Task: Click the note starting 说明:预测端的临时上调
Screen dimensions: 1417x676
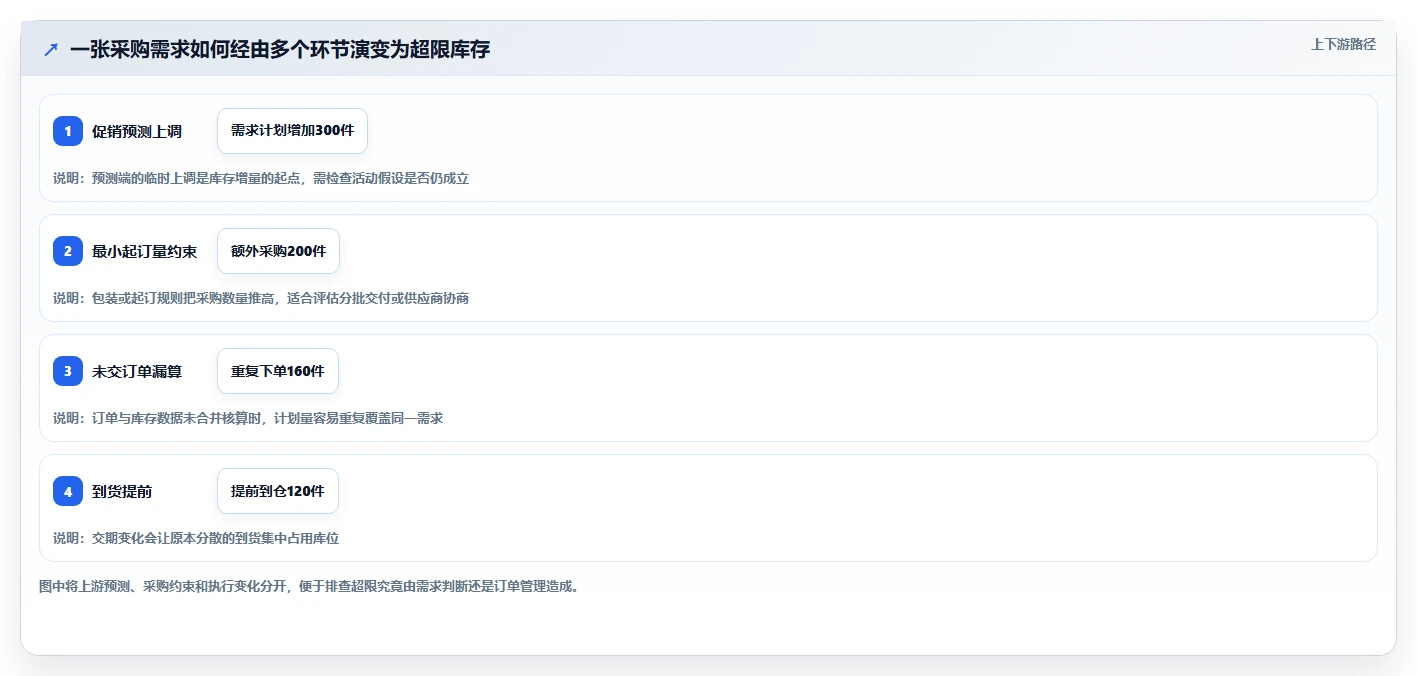Action: [x=261, y=178]
